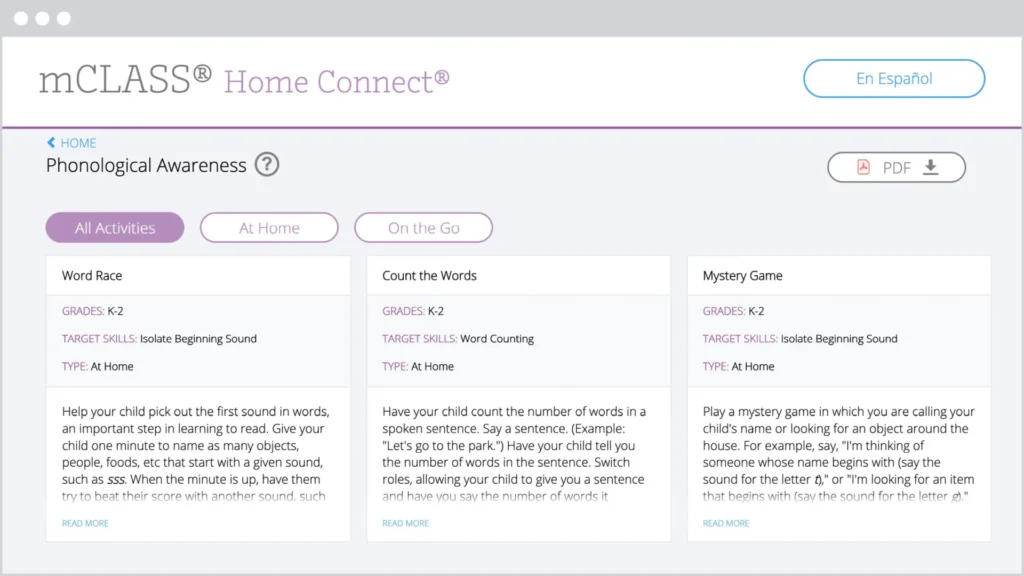Switch to the At Home filter tab
Screen dimensions: 1024x576
[269, 227]
